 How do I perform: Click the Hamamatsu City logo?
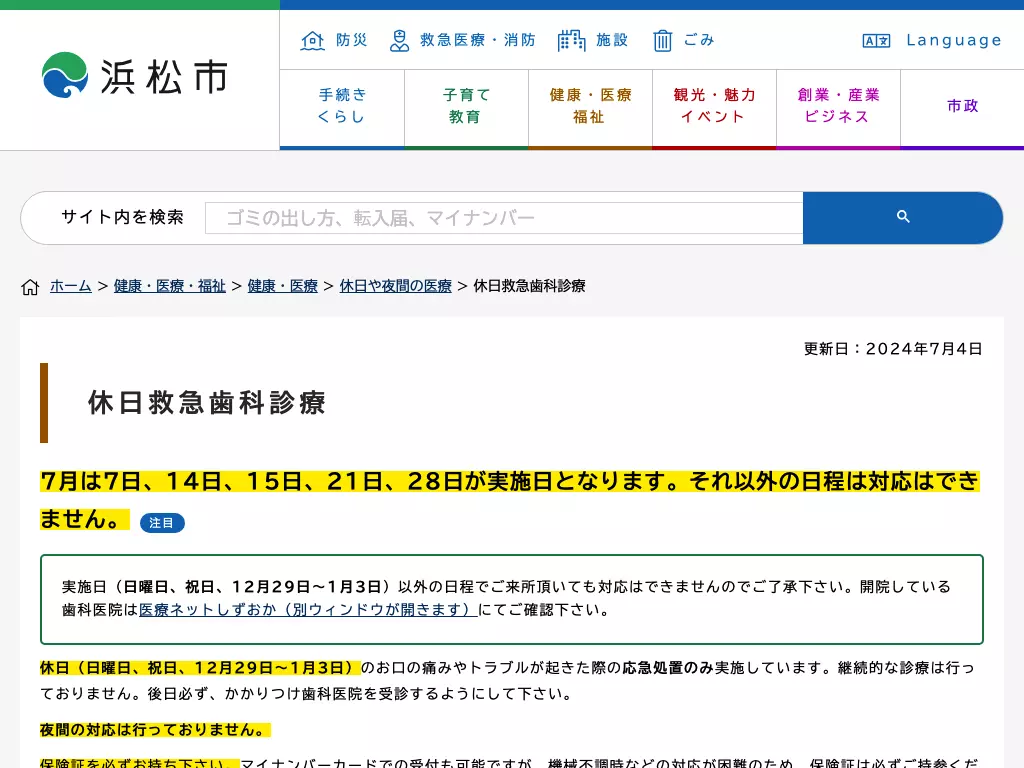pyautogui.click(x=135, y=76)
